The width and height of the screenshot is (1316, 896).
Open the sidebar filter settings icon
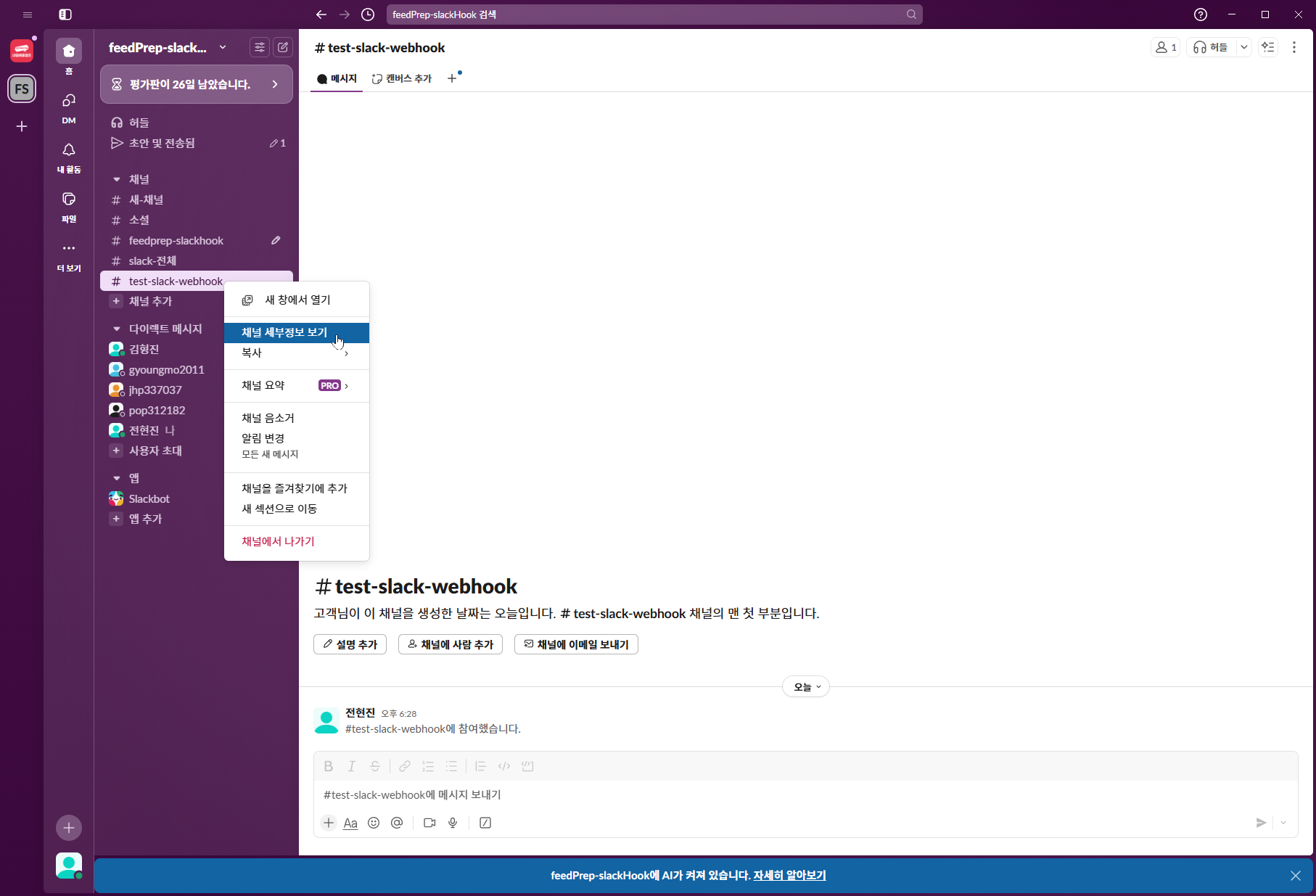[259, 47]
